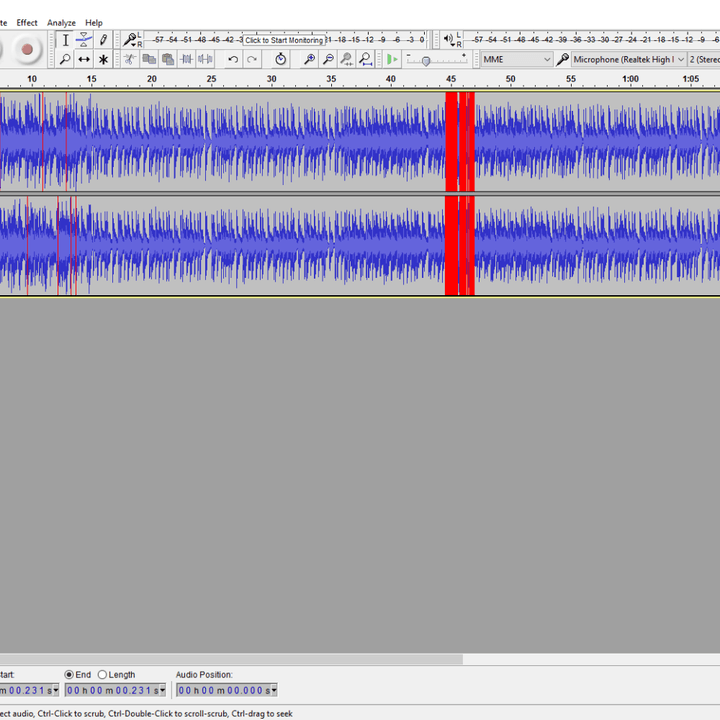Click Trim audio outside selection icon
Screen dimensions: 720x720
(x=186, y=59)
